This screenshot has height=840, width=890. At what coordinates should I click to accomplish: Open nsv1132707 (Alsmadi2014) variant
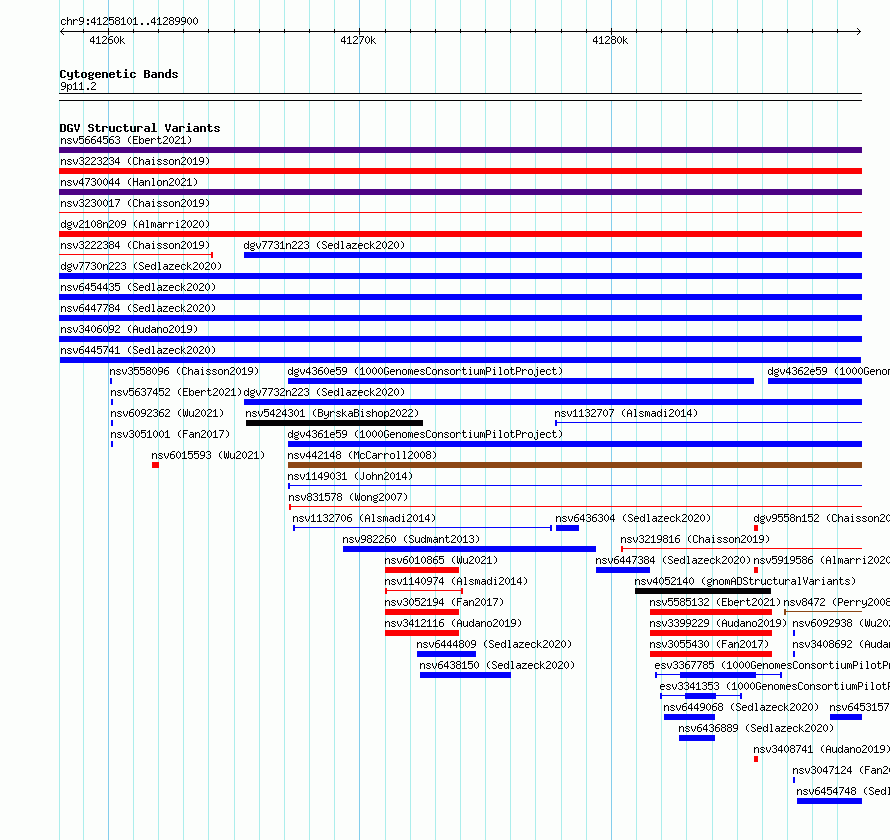tap(626, 413)
